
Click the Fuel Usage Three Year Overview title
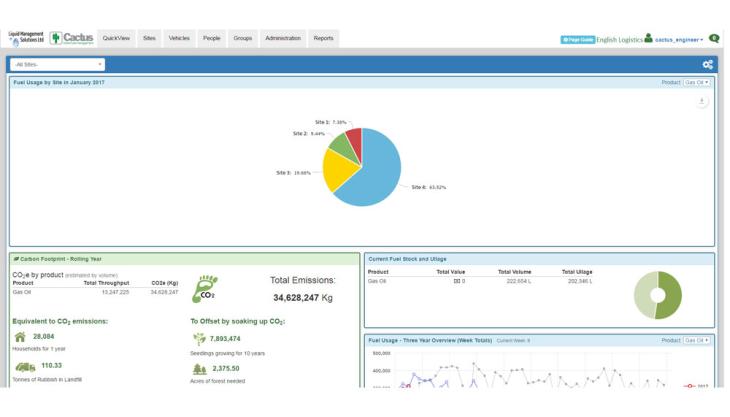(x=430, y=340)
